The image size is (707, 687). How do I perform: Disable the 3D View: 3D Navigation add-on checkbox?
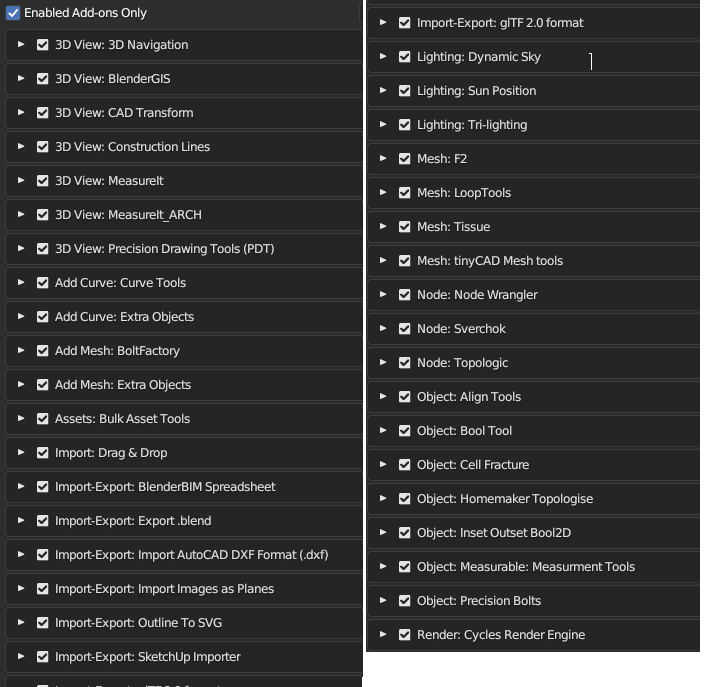tap(42, 45)
